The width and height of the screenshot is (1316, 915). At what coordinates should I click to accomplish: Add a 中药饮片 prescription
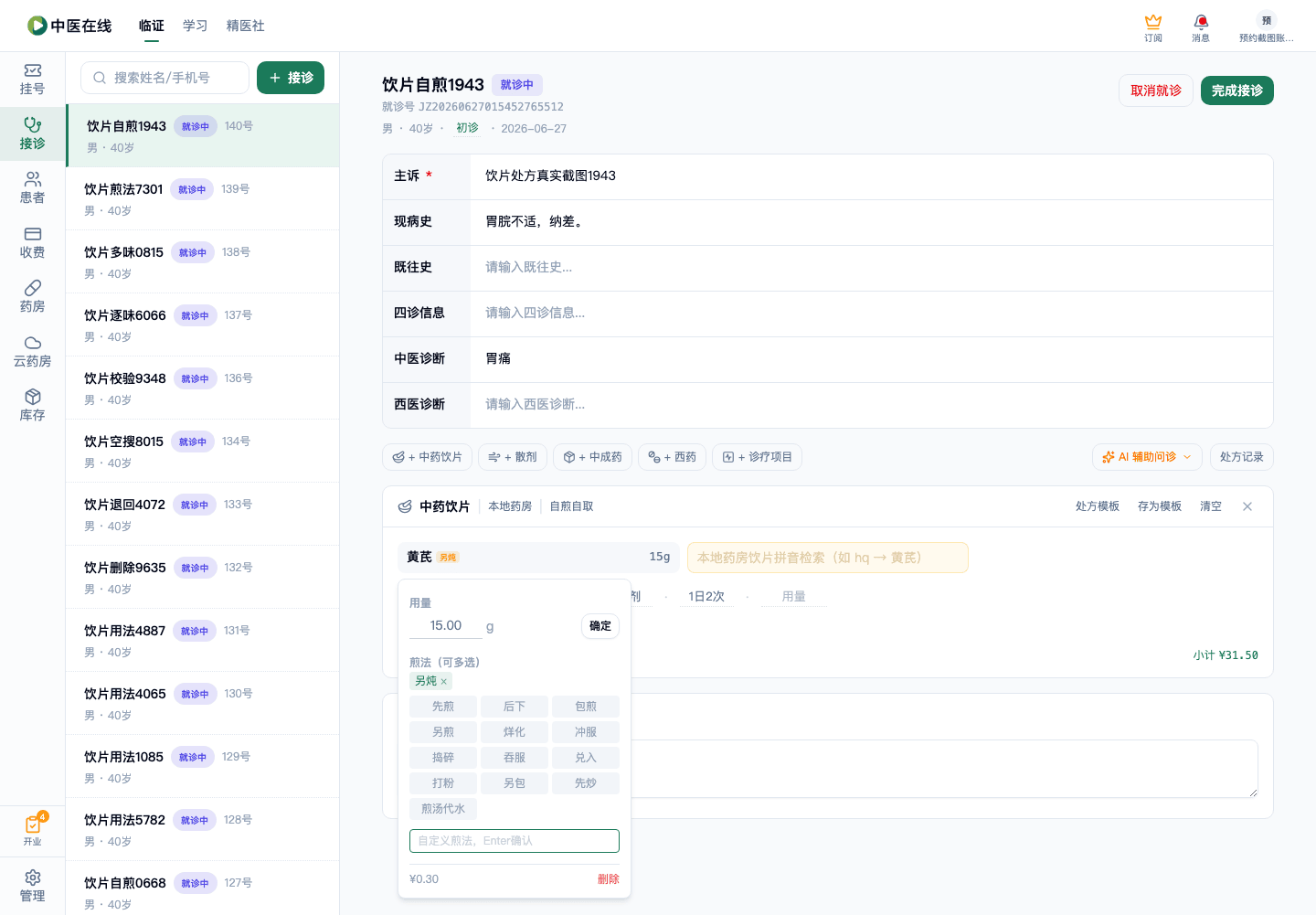click(x=427, y=457)
